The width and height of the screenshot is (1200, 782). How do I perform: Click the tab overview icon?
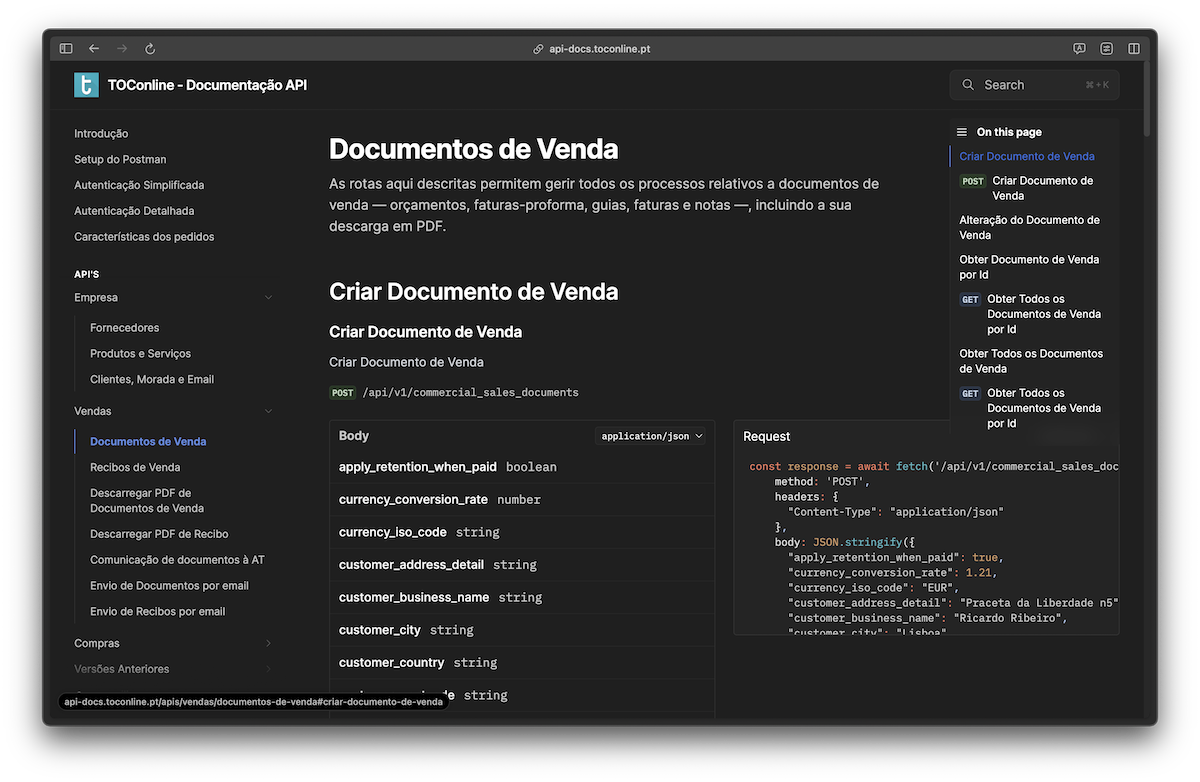coord(1134,47)
